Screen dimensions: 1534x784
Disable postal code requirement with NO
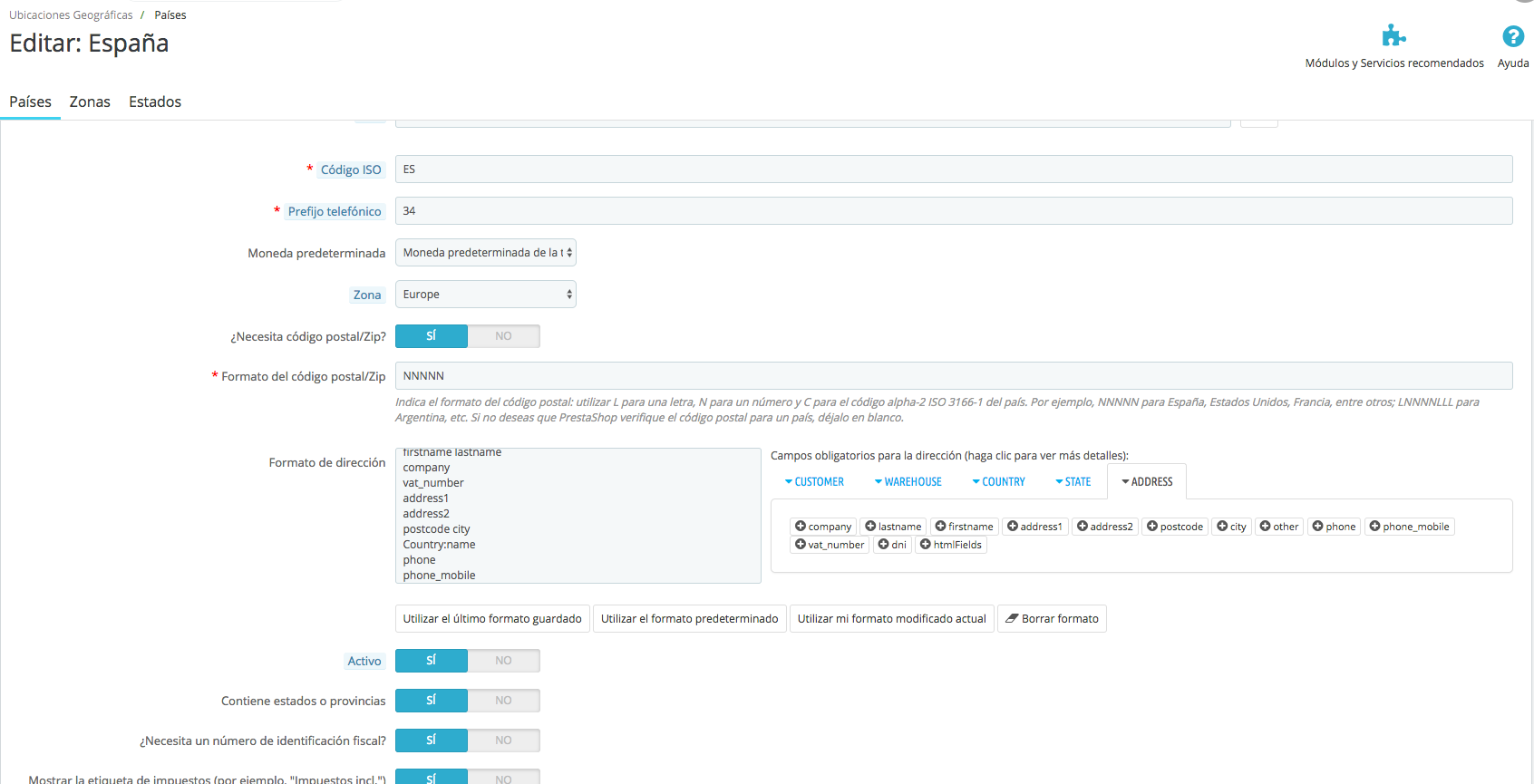tap(503, 336)
